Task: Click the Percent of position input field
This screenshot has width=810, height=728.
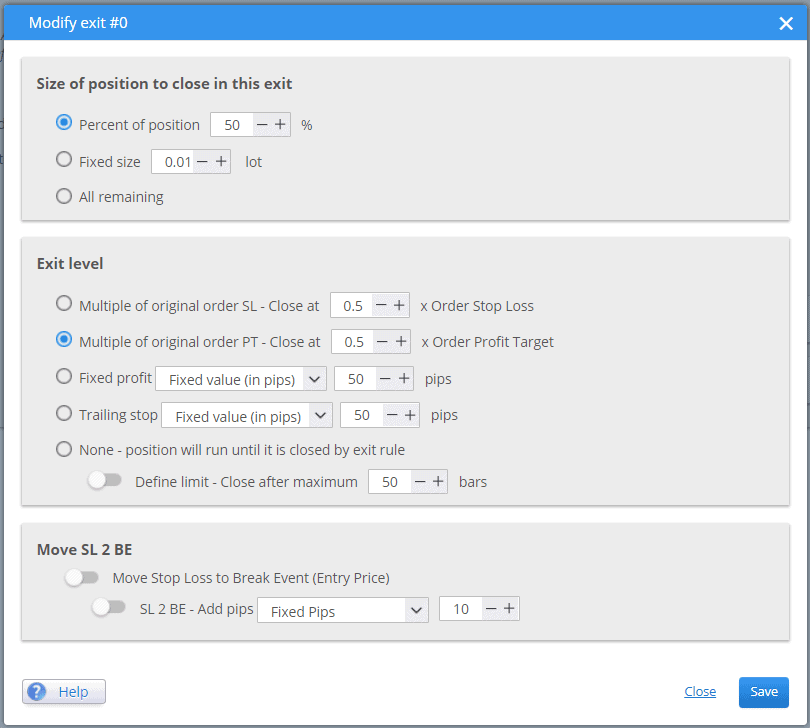Action: click(x=232, y=125)
